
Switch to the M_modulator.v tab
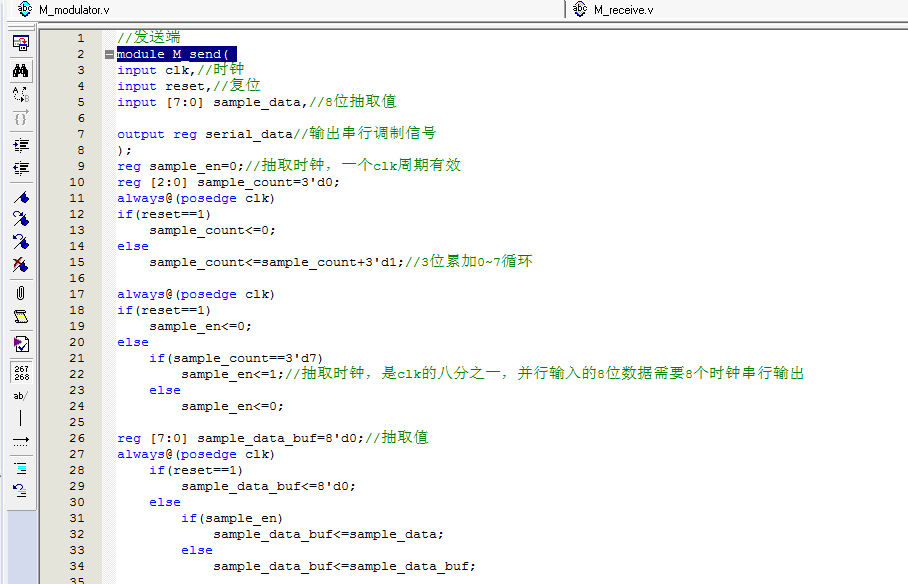pos(74,10)
